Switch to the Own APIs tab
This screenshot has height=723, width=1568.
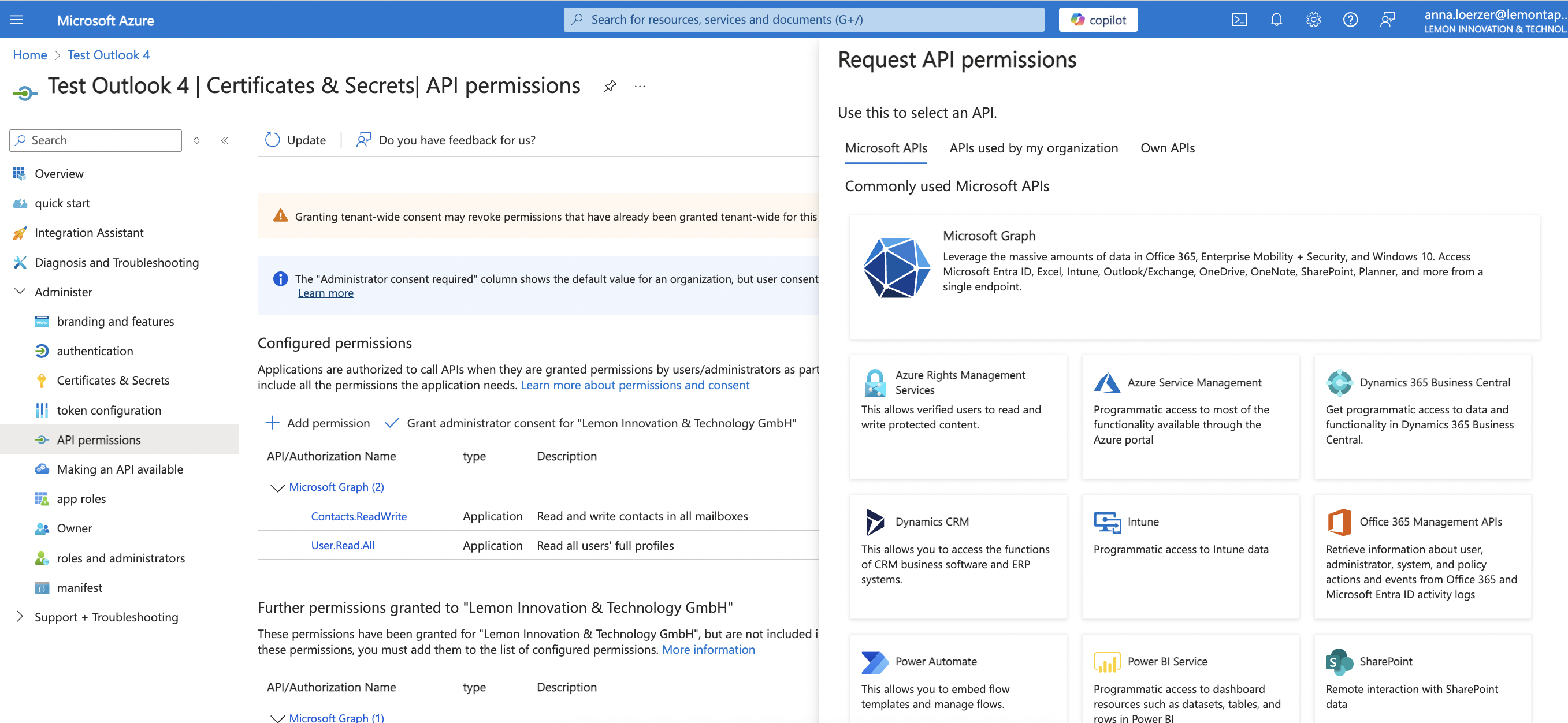(x=1167, y=148)
